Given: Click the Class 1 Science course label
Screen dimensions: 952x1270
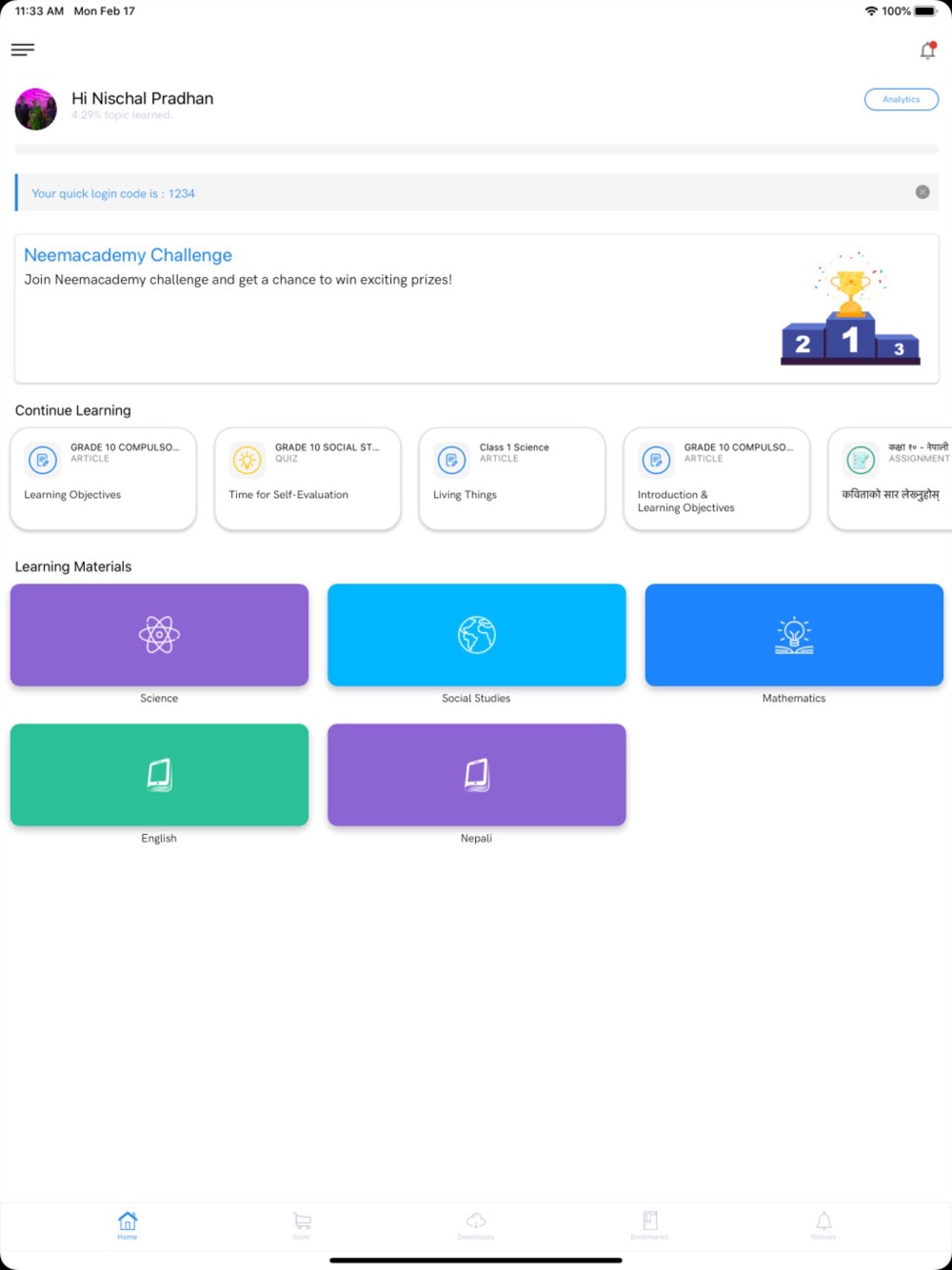Looking at the screenshot, I should 514,447.
